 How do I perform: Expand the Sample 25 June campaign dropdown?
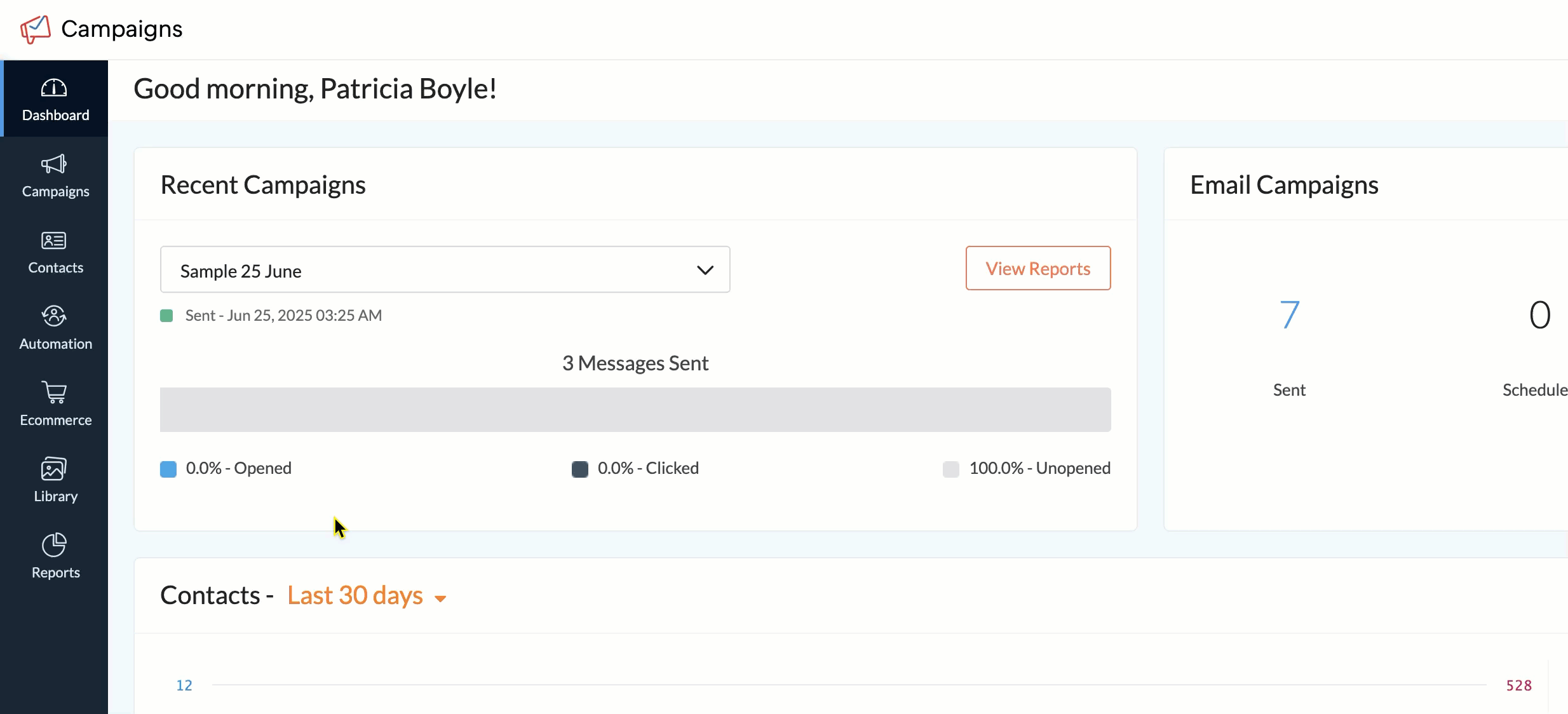point(445,270)
